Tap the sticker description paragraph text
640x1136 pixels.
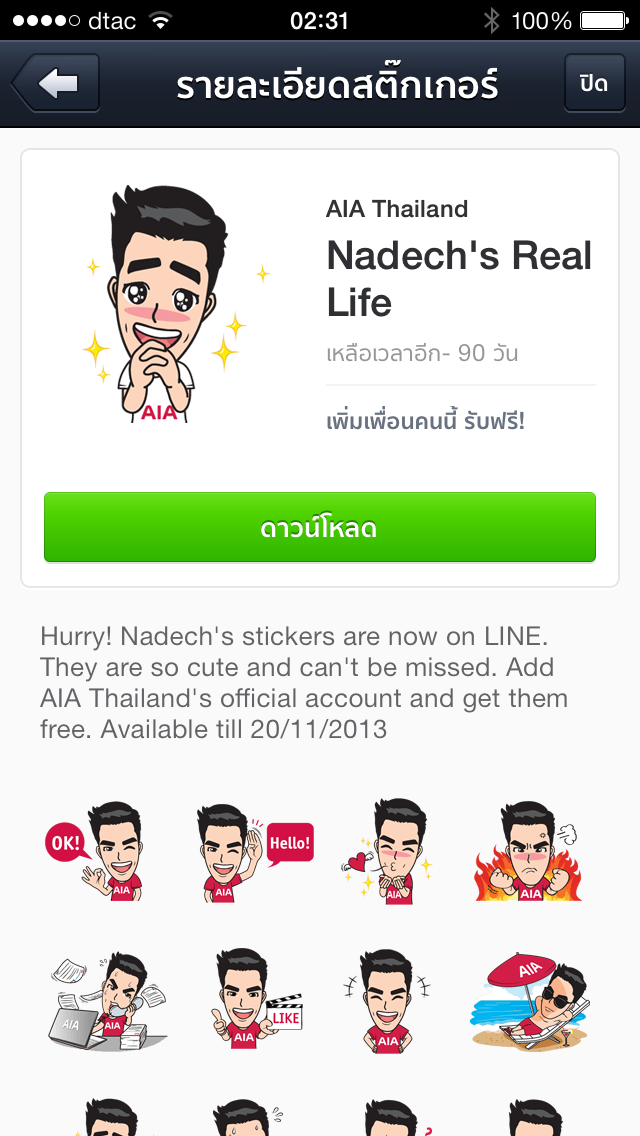[304, 682]
